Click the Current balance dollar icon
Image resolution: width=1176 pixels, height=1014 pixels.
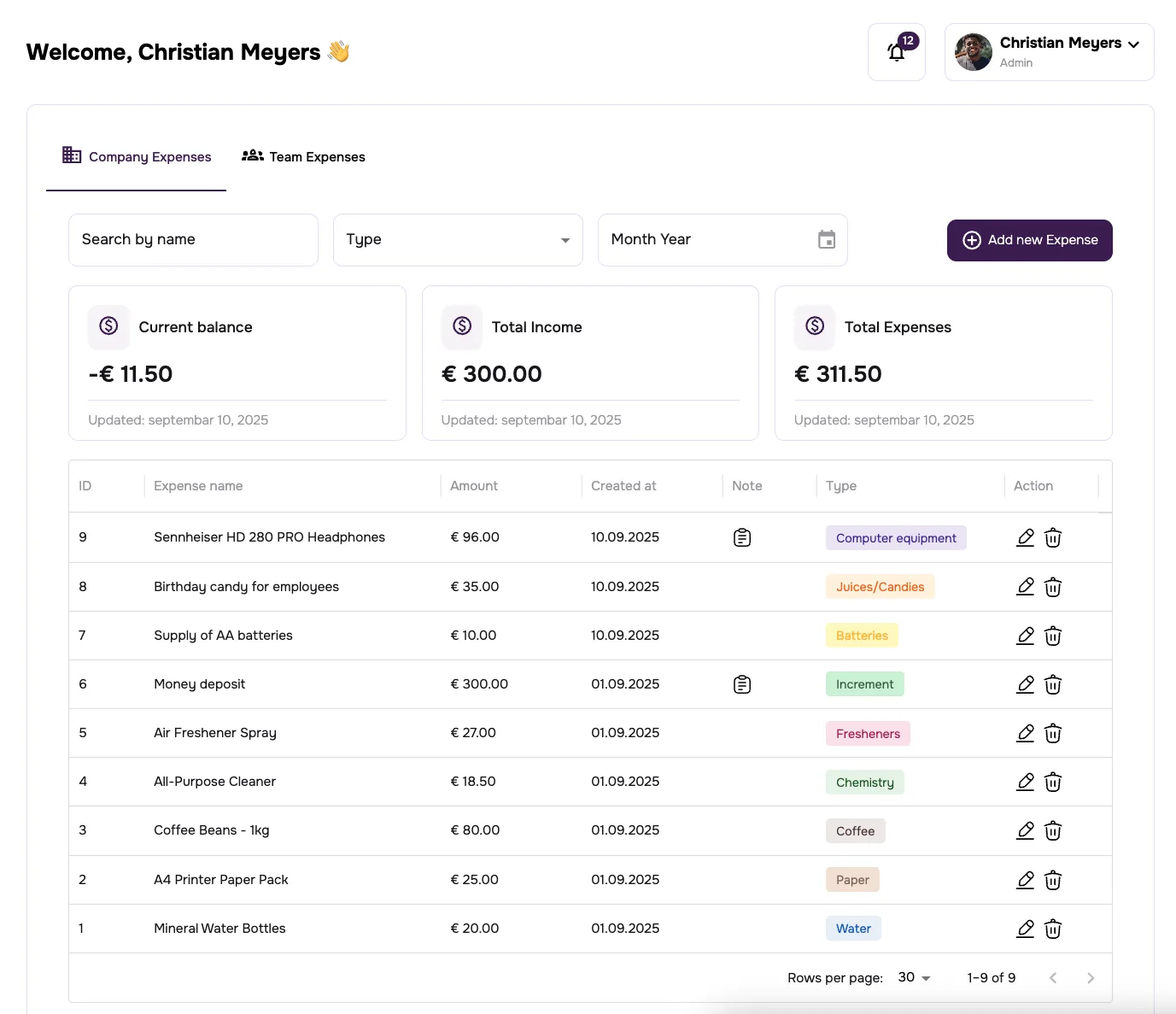click(108, 326)
